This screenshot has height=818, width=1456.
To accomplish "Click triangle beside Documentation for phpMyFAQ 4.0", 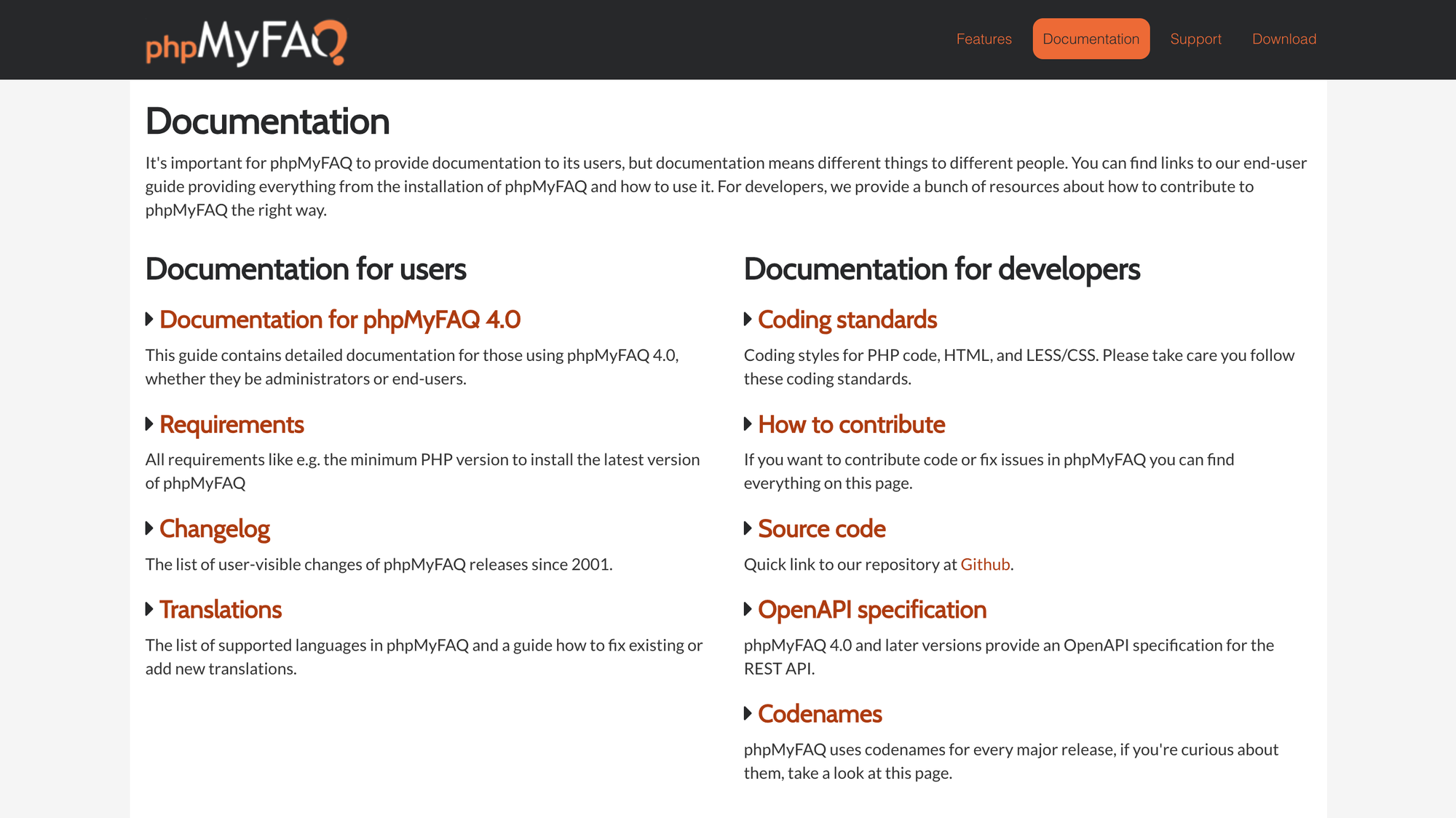I will (x=149, y=319).
